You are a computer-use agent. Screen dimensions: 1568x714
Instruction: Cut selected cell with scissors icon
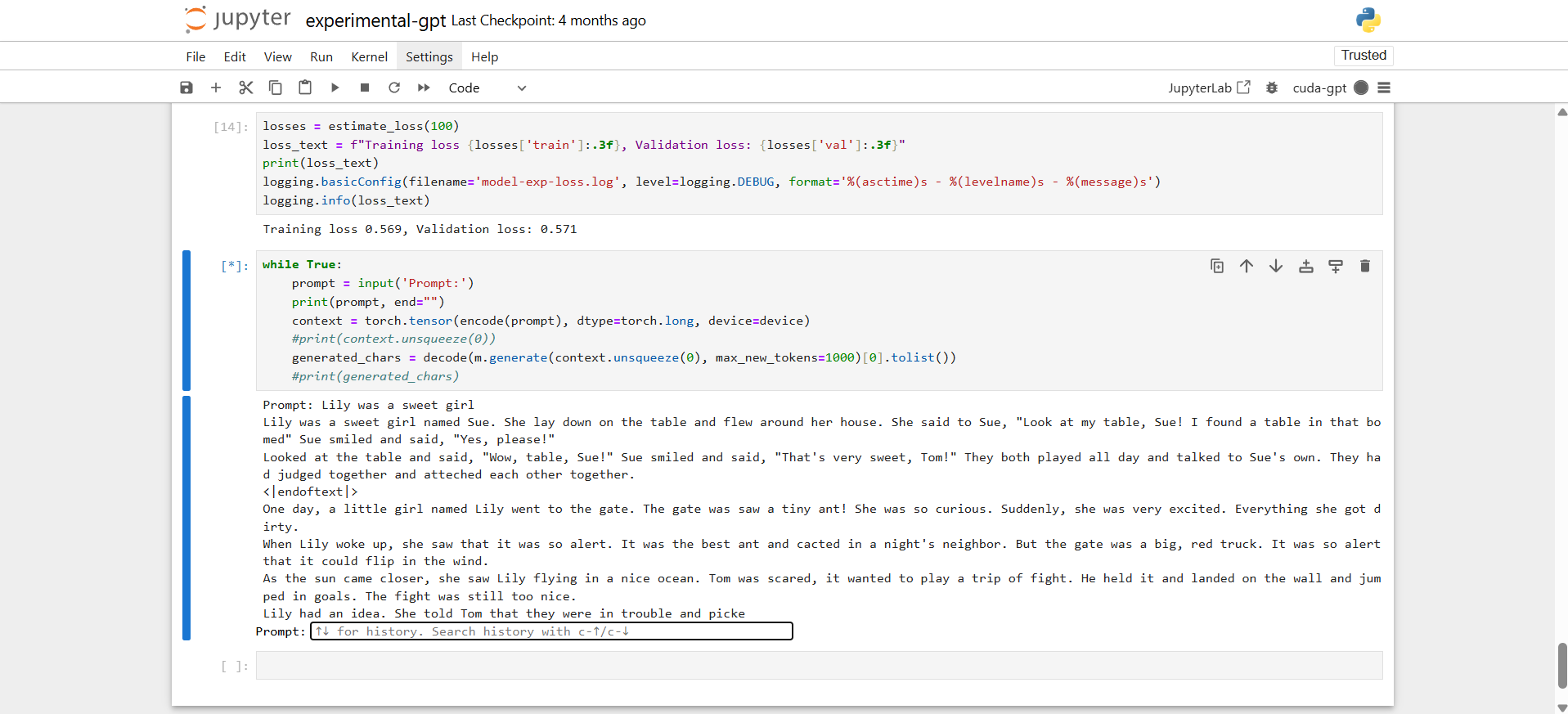click(245, 88)
